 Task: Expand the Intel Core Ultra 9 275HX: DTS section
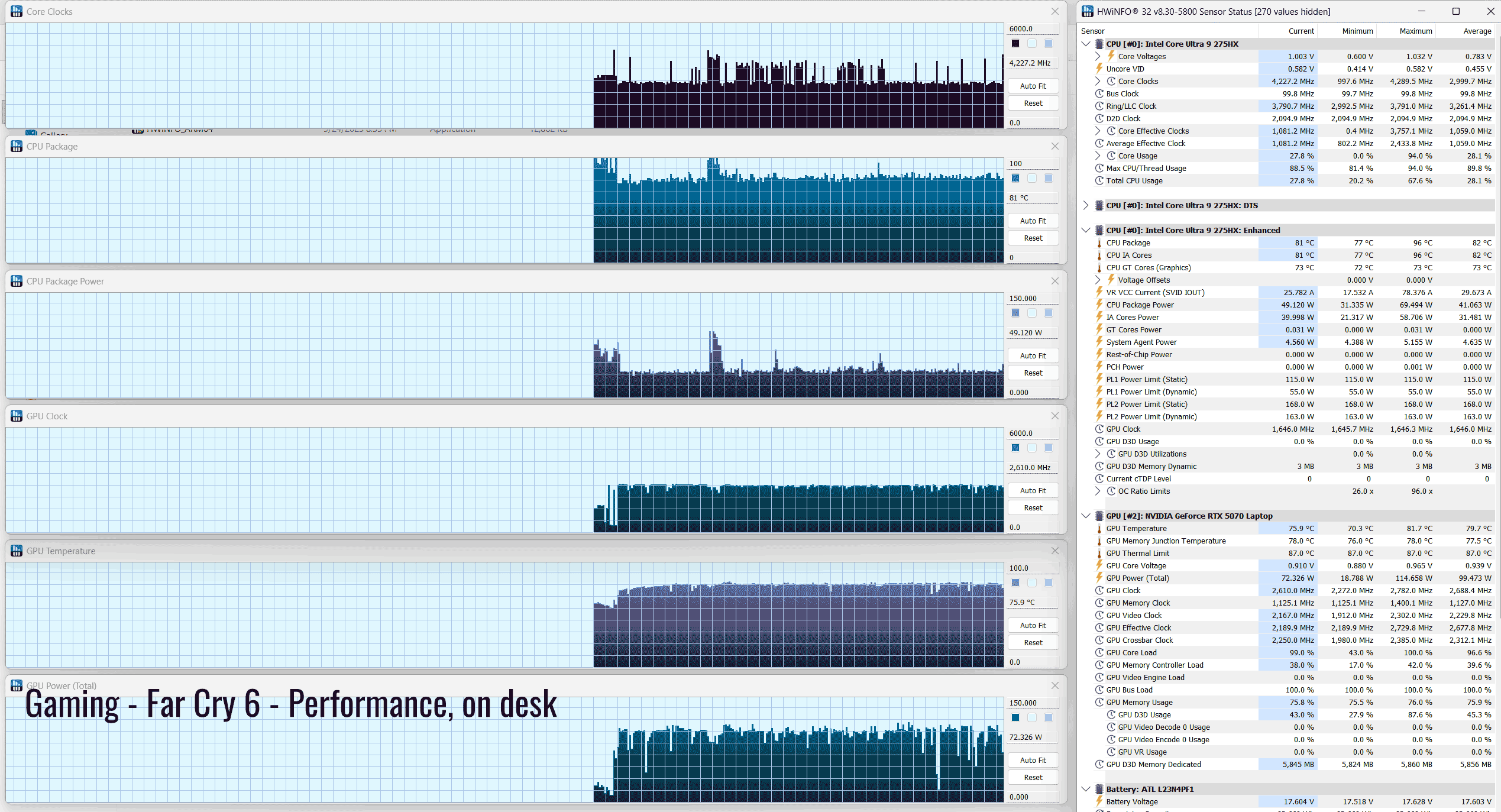tap(1086, 205)
